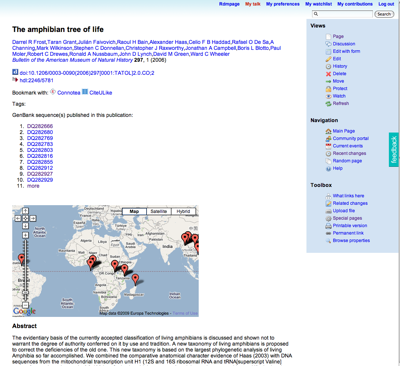
Task: Open the Connotea text link
Action: click(x=69, y=93)
